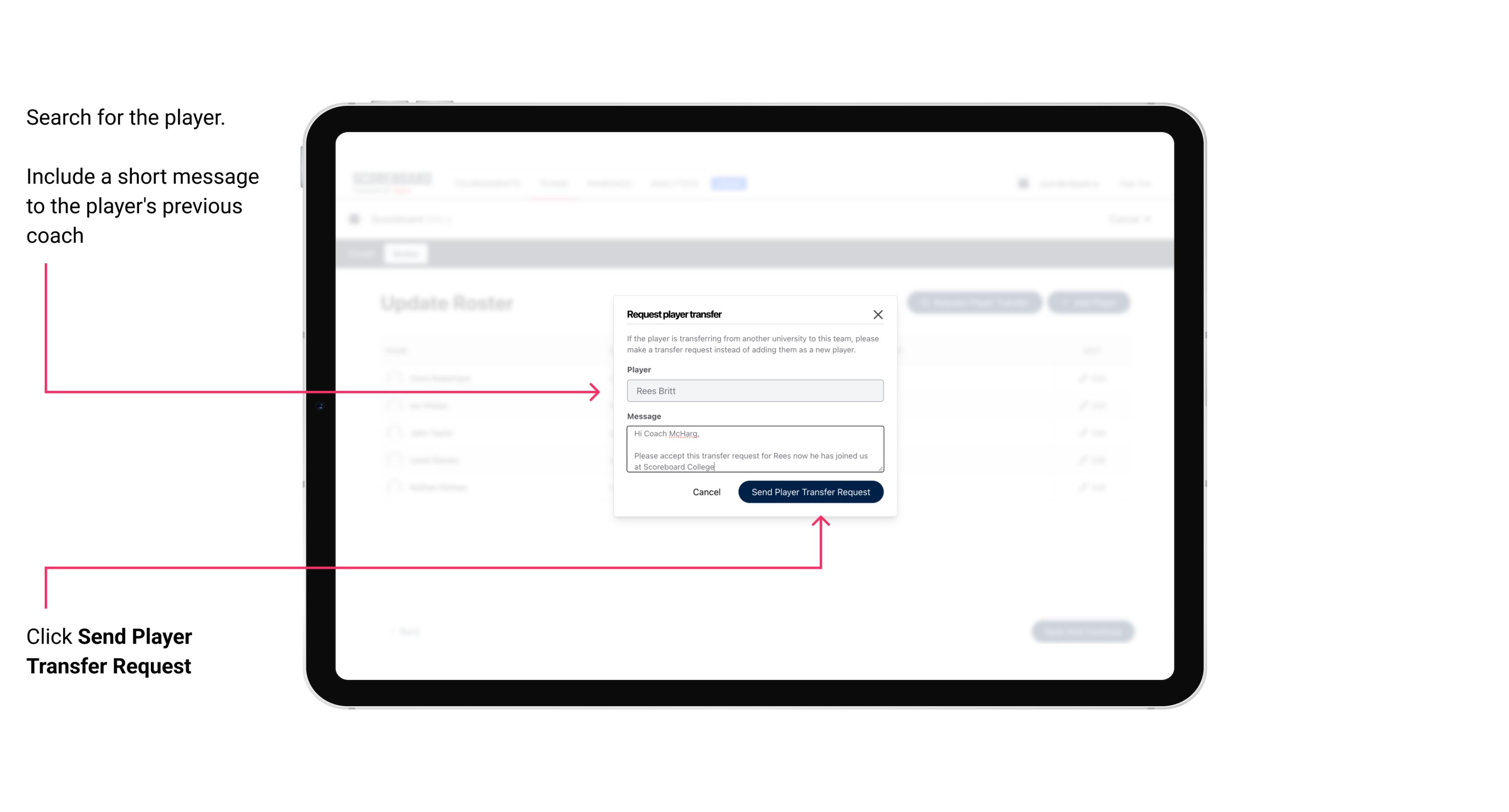1509x812 pixels.
Task: Click the Rees Britt player name field
Action: point(753,391)
